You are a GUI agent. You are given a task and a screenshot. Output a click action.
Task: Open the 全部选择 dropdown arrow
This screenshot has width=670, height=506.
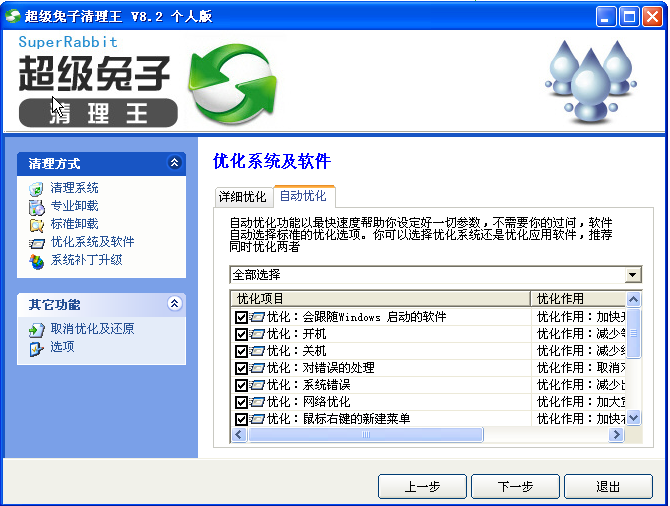633,274
